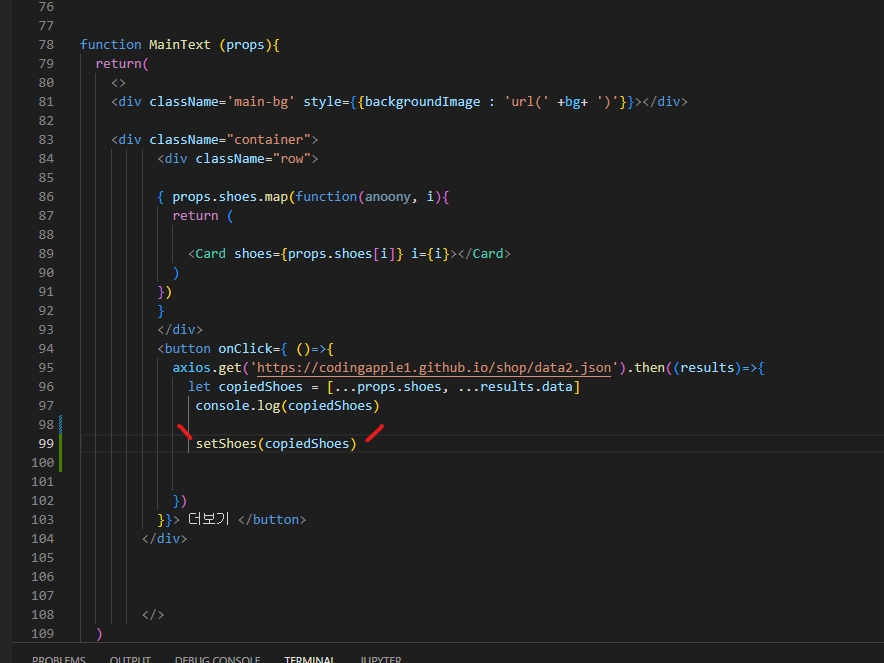884x663 pixels.
Task: Click line number 86 in the gutter
Action: (46, 197)
